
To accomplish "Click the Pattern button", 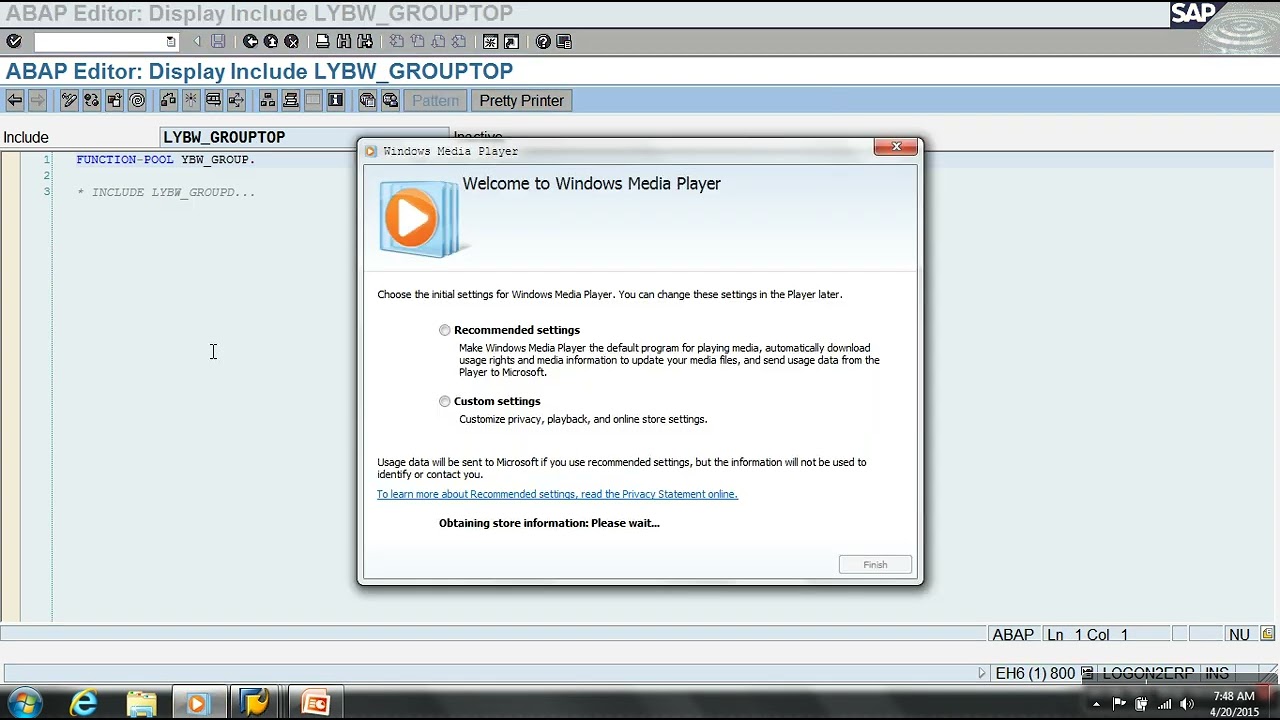I will 435,100.
